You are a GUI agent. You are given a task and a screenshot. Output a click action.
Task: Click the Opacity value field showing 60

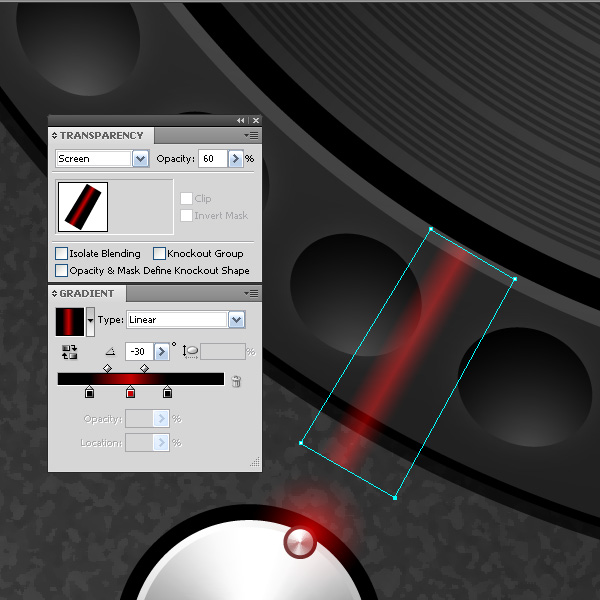pos(213,159)
